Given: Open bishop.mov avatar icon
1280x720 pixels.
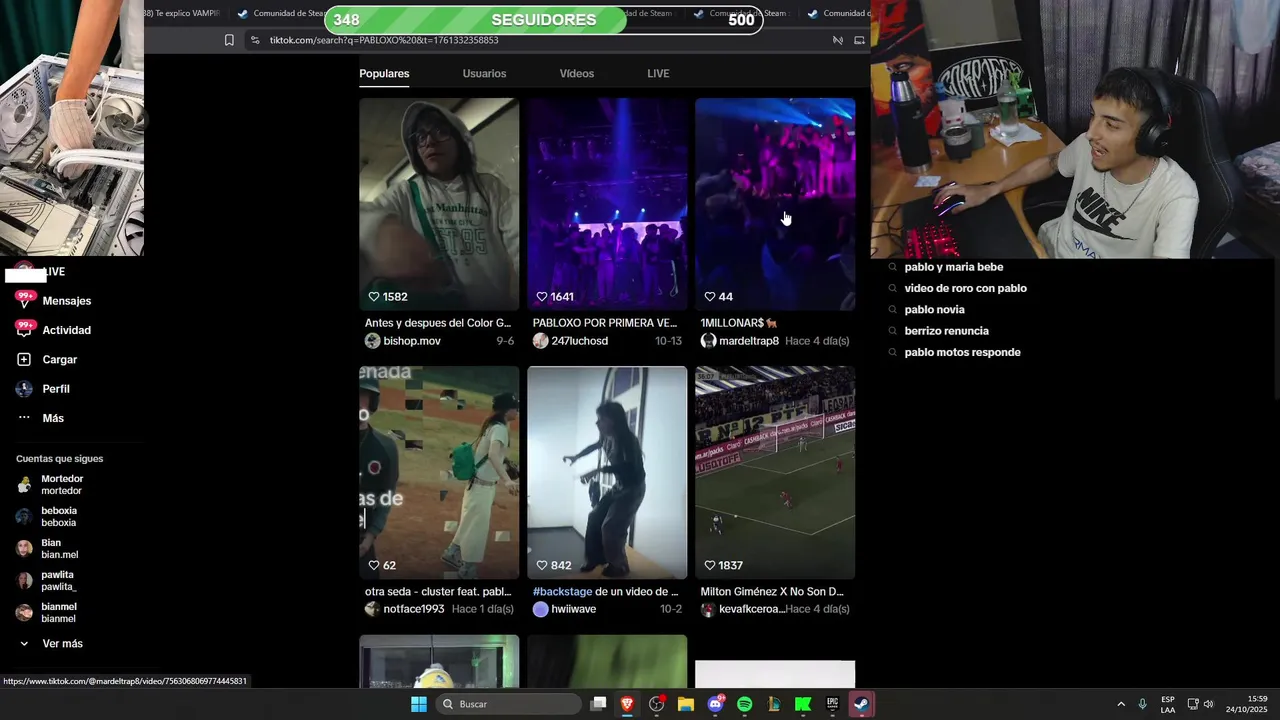Looking at the screenshot, I should tap(372, 341).
